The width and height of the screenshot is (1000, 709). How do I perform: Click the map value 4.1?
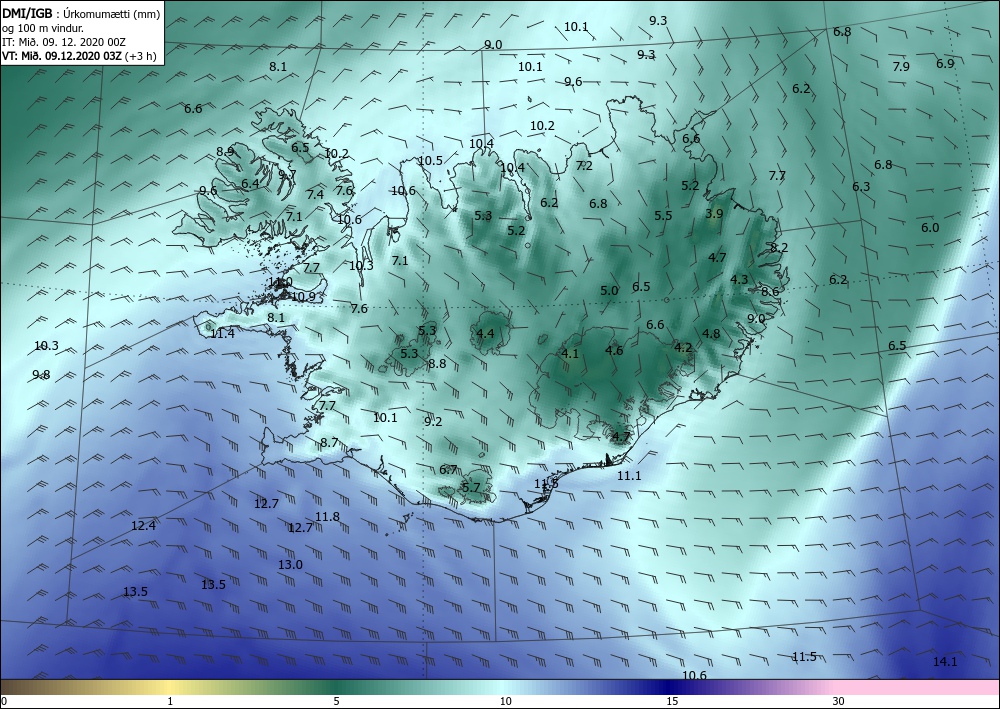coord(570,353)
